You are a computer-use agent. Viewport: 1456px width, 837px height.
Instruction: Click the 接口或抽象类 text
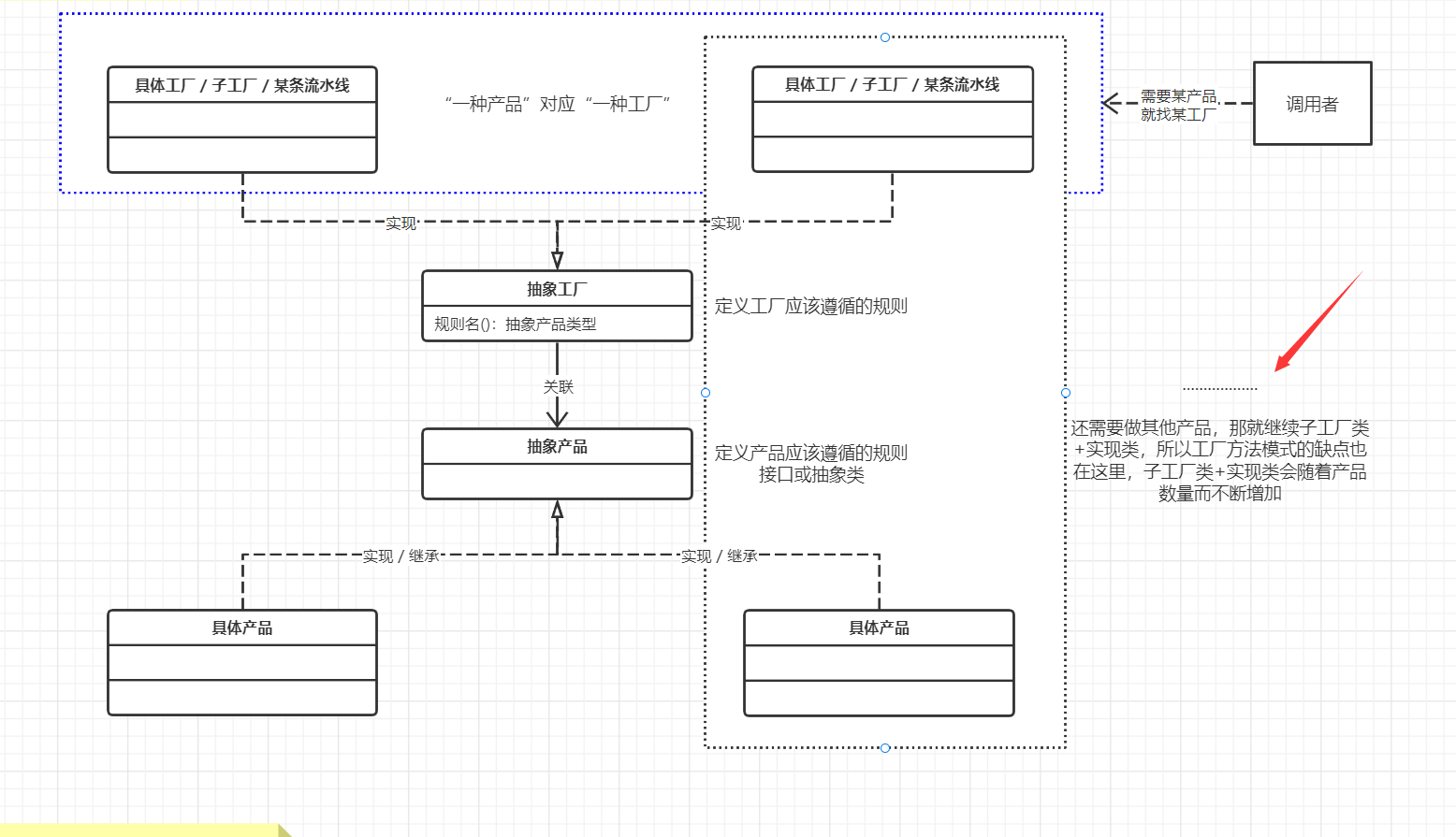pos(811,475)
